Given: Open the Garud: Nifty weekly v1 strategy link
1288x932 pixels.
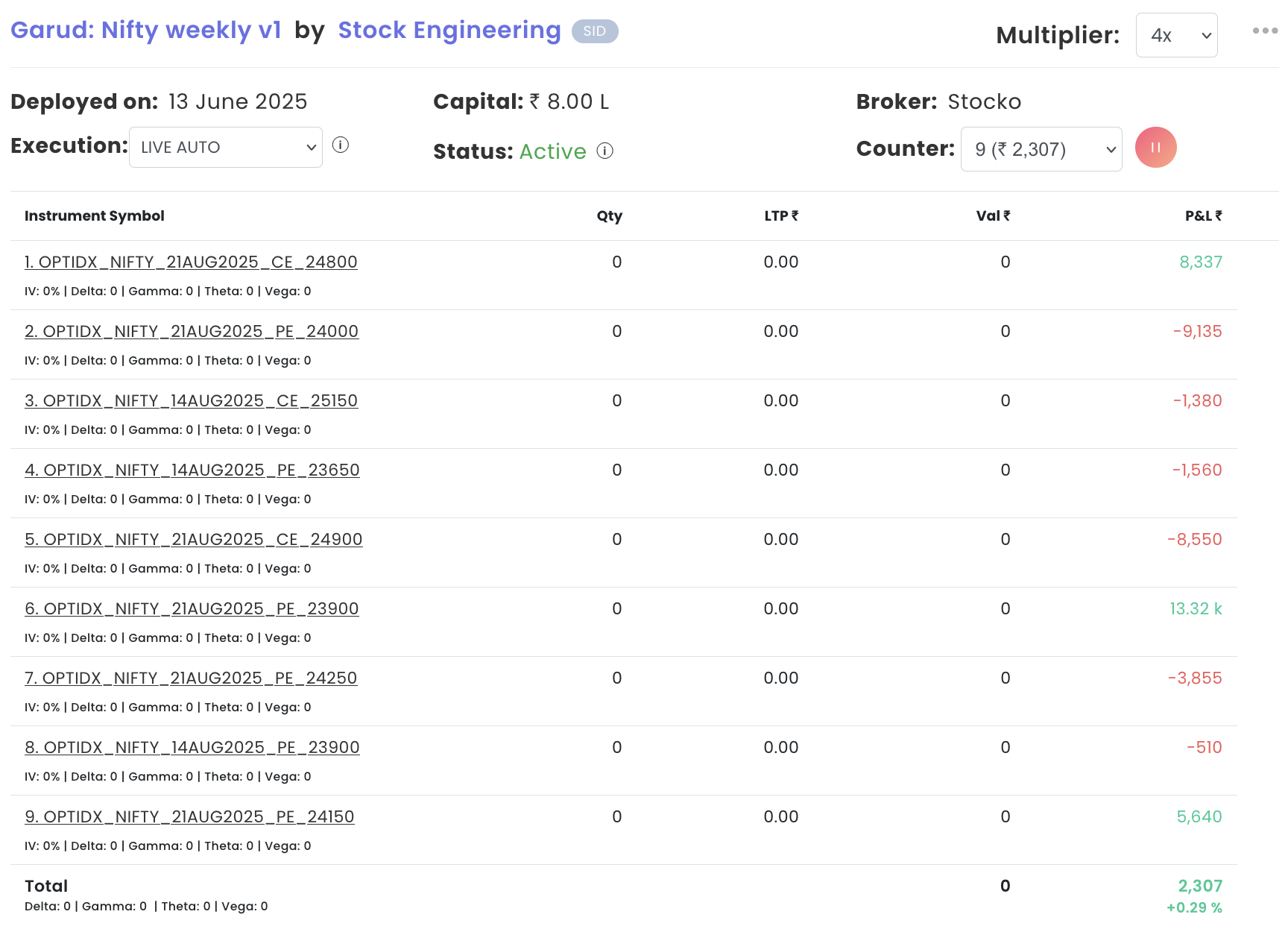Looking at the screenshot, I should coord(146,31).
